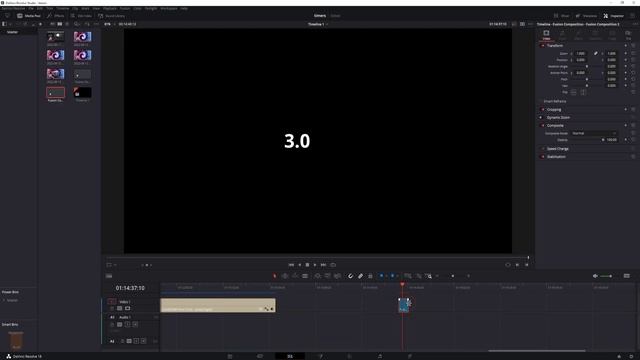Click Flip Vertical in Transform

583,92
